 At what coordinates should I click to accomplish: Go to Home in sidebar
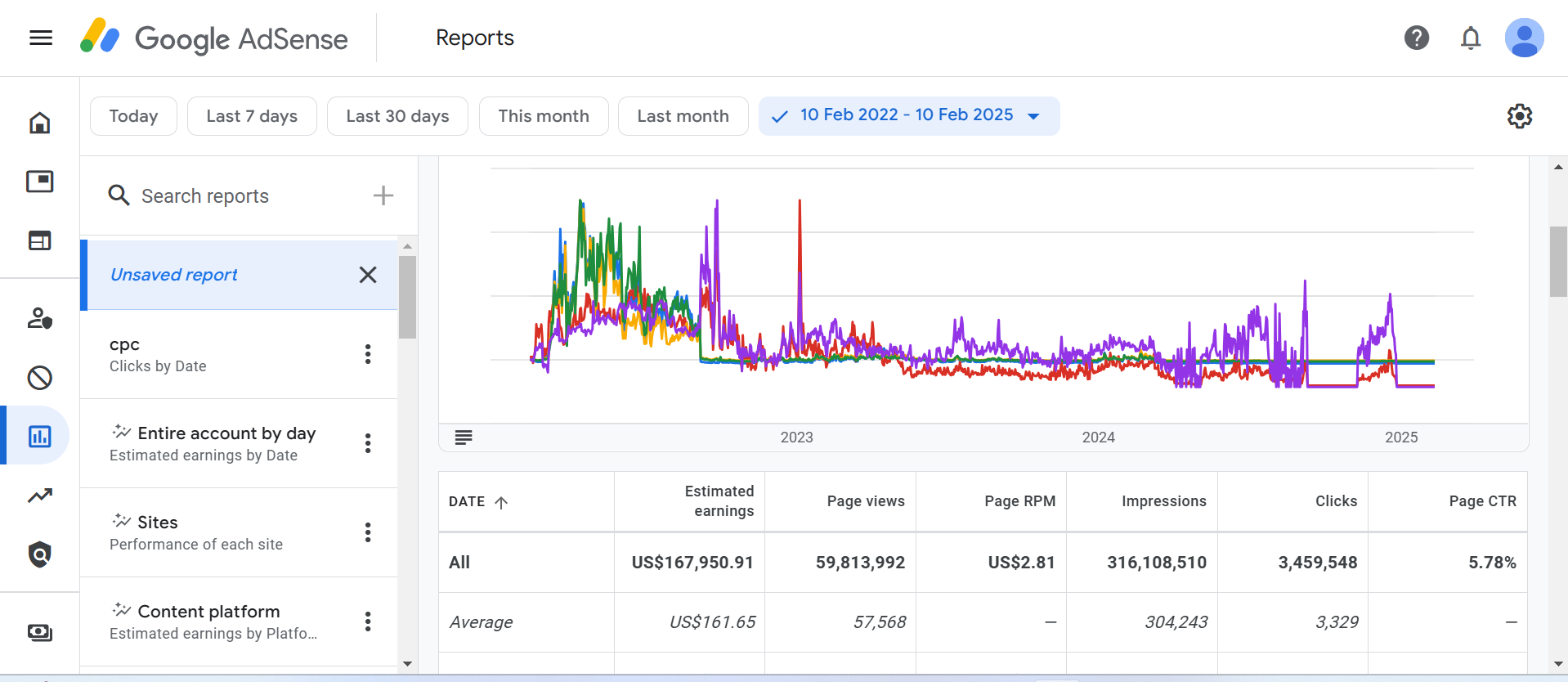pyautogui.click(x=39, y=123)
